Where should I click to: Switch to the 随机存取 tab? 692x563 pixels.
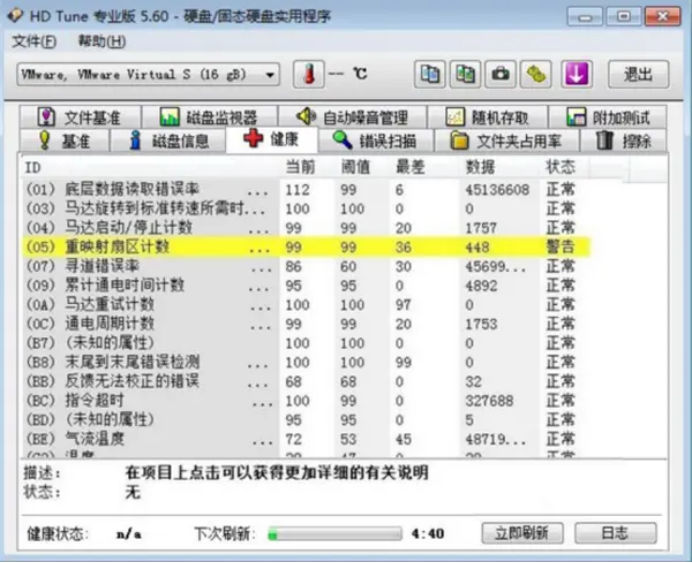pos(488,117)
